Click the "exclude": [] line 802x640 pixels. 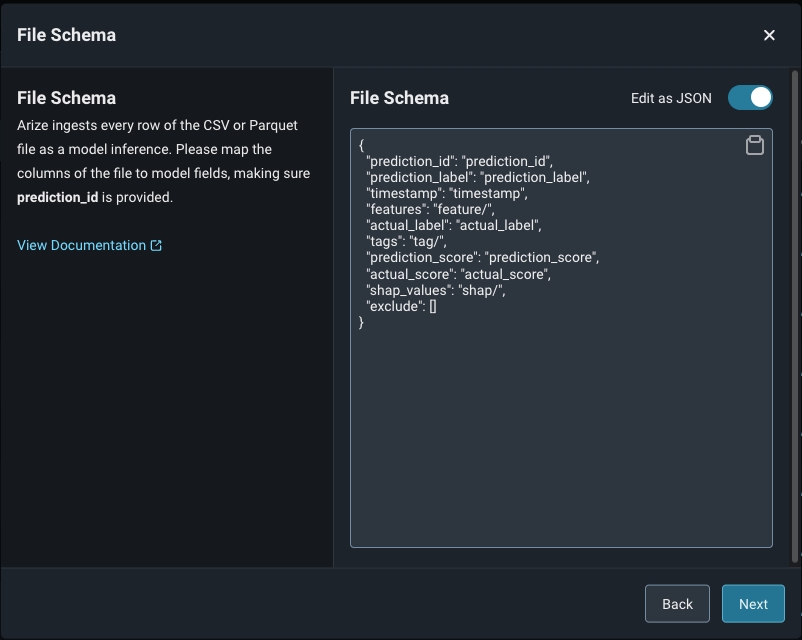(402, 306)
